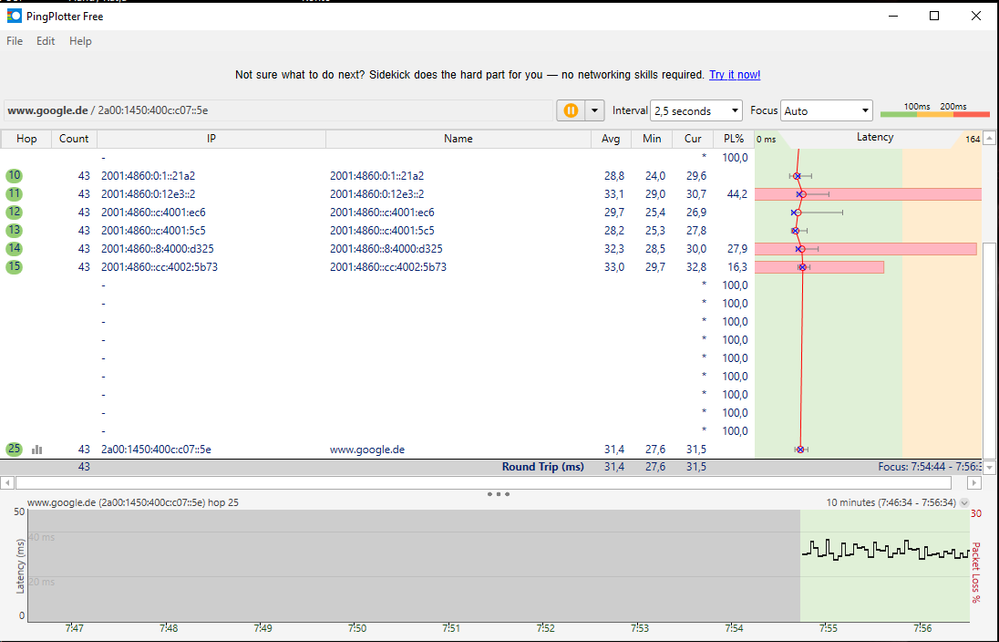This screenshot has height=642, width=999.
Task: Open the File menu
Action: click(15, 41)
